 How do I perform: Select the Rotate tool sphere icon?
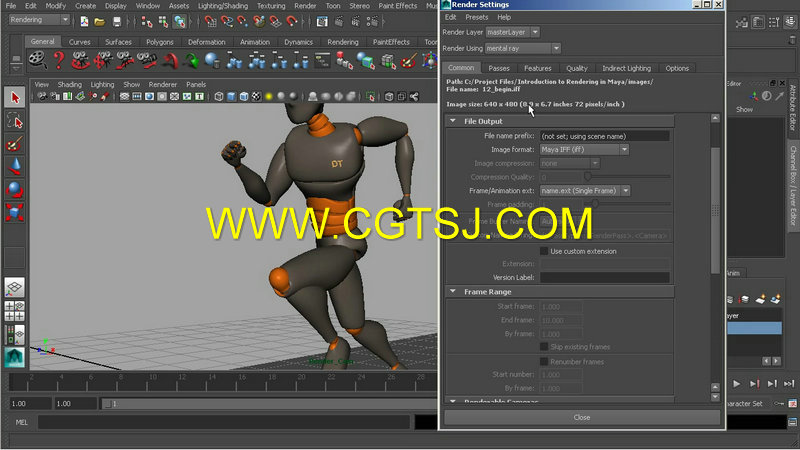[x=15, y=189]
